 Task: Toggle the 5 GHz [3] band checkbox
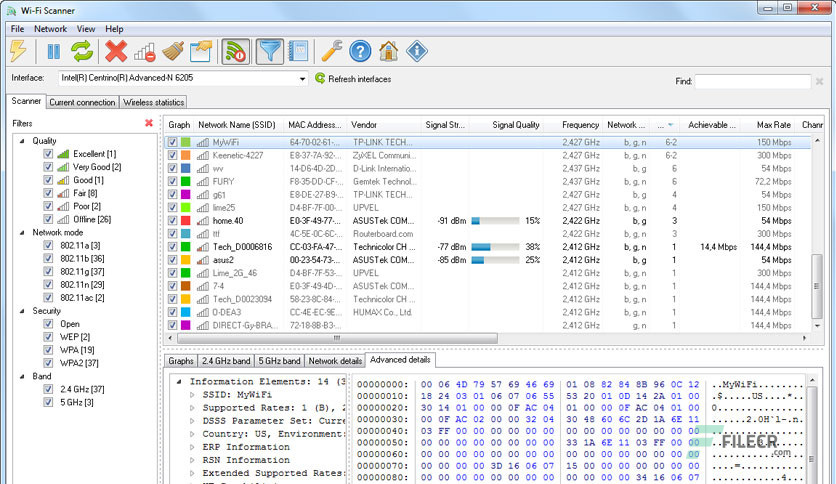coord(48,402)
